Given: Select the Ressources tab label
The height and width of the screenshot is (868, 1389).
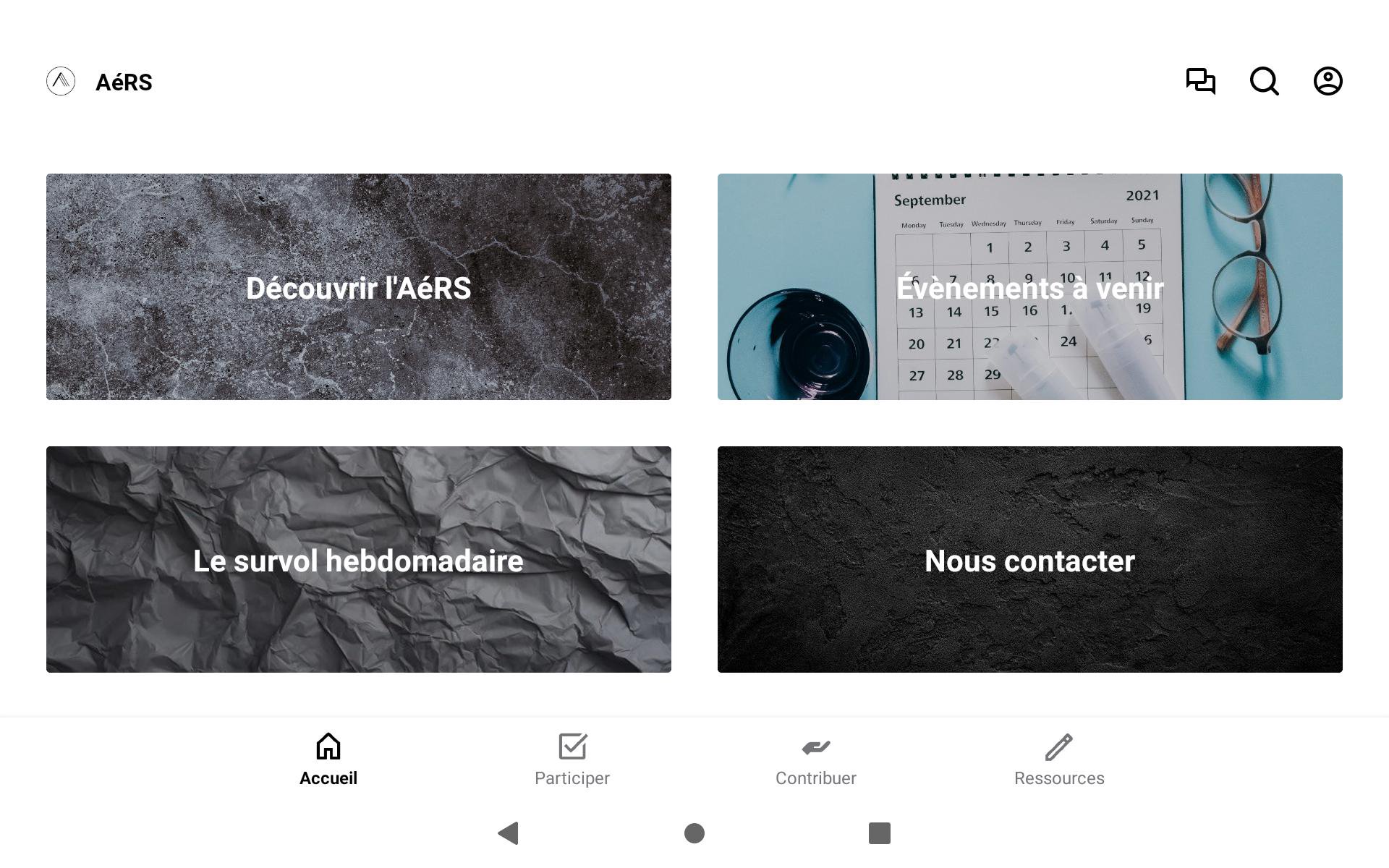Looking at the screenshot, I should tap(1059, 778).
